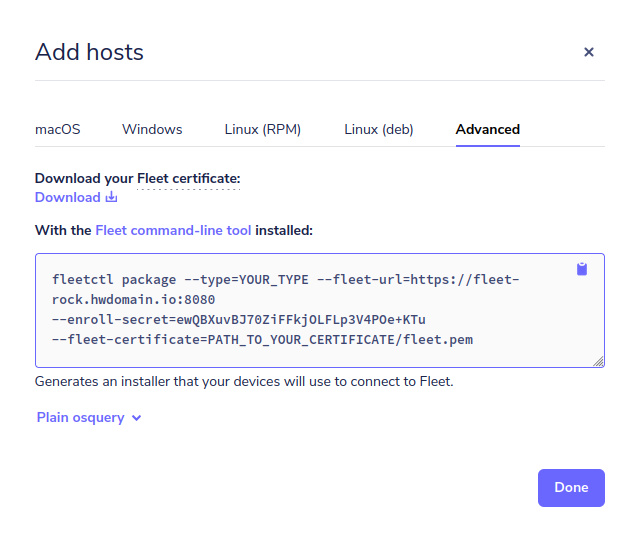Click the enroll-secret line in command box
639x542 pixels.
click(239, 319)
